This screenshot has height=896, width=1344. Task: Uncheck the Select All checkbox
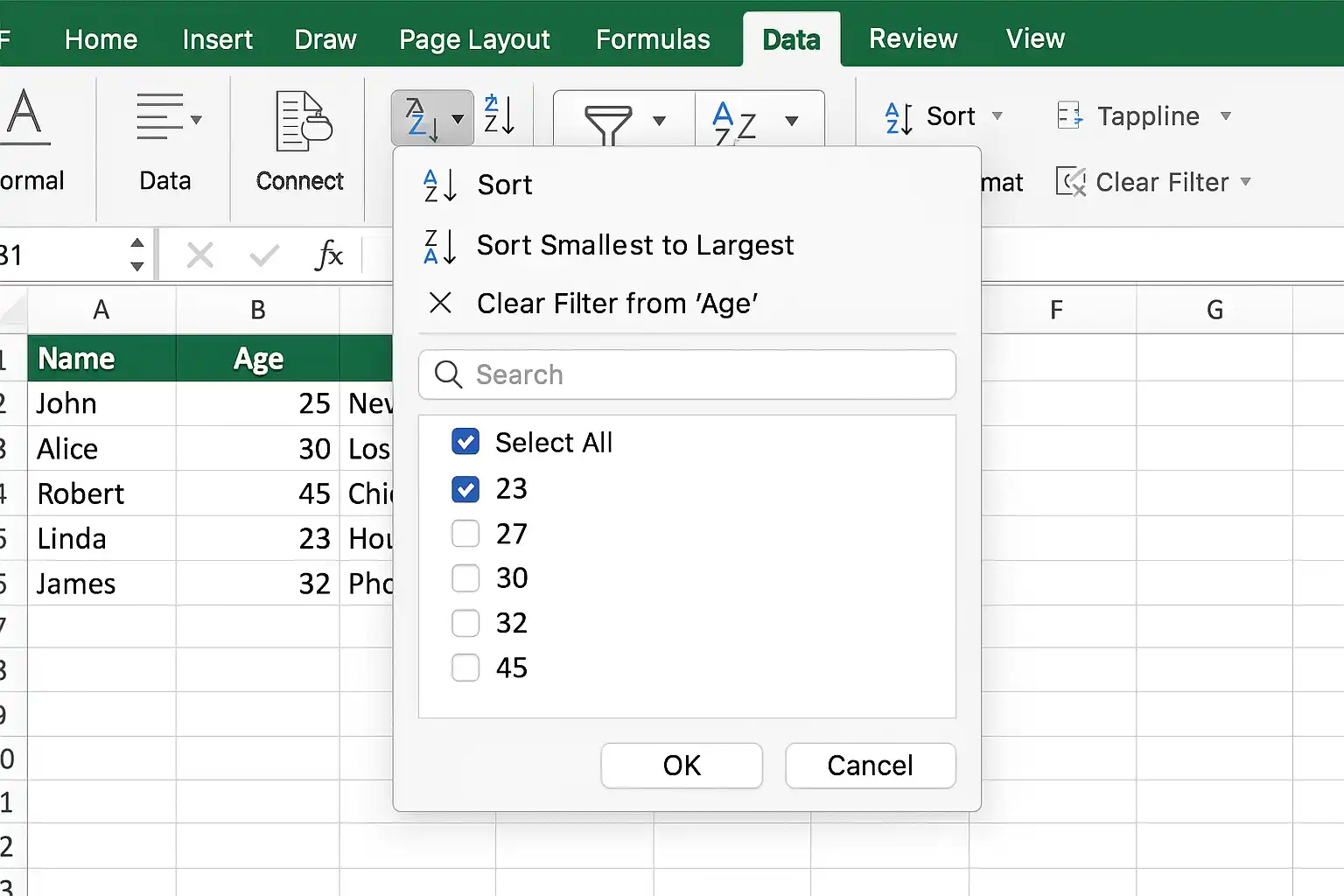click(x=465, y=442)
